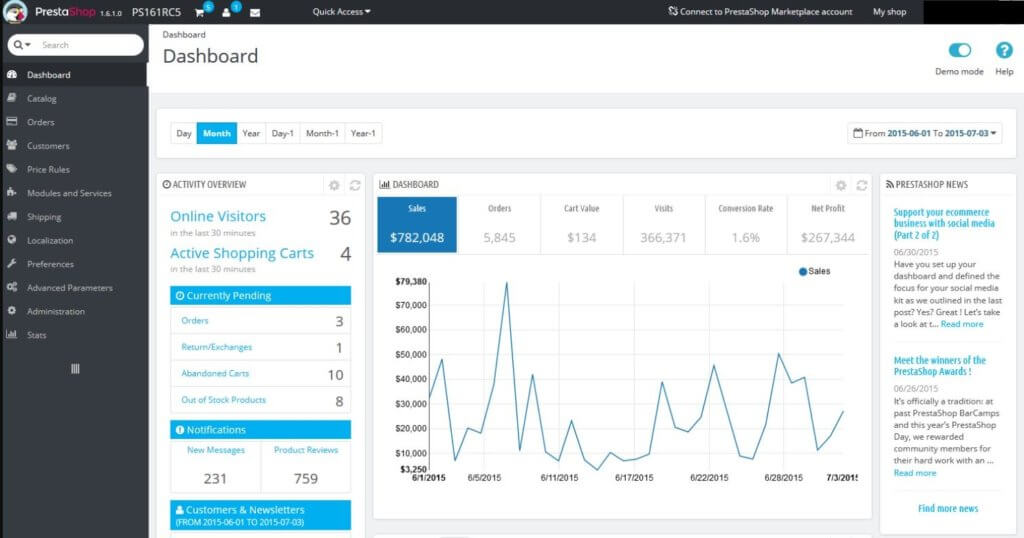Open Out of Stock Products link
Screen dimensions: 1024x538
(223, 400)
